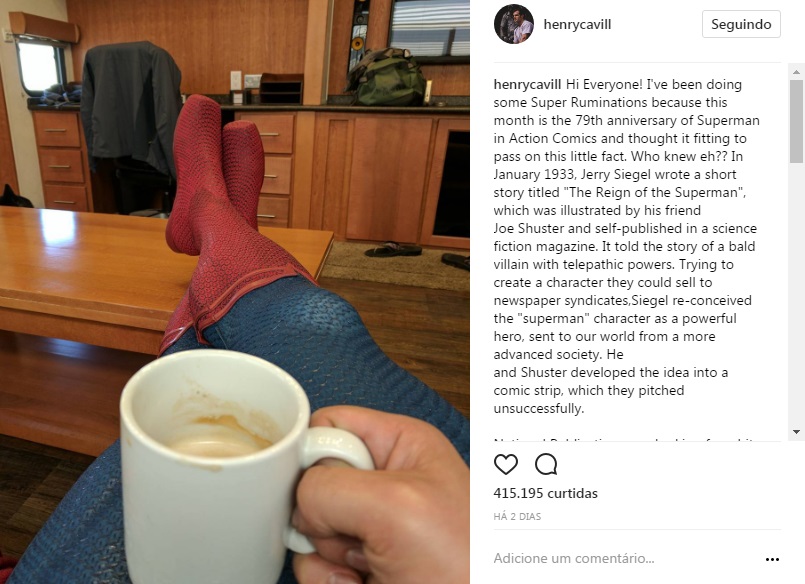
Task: Click the caption scrollbar thumb
Action: (796, 121)
